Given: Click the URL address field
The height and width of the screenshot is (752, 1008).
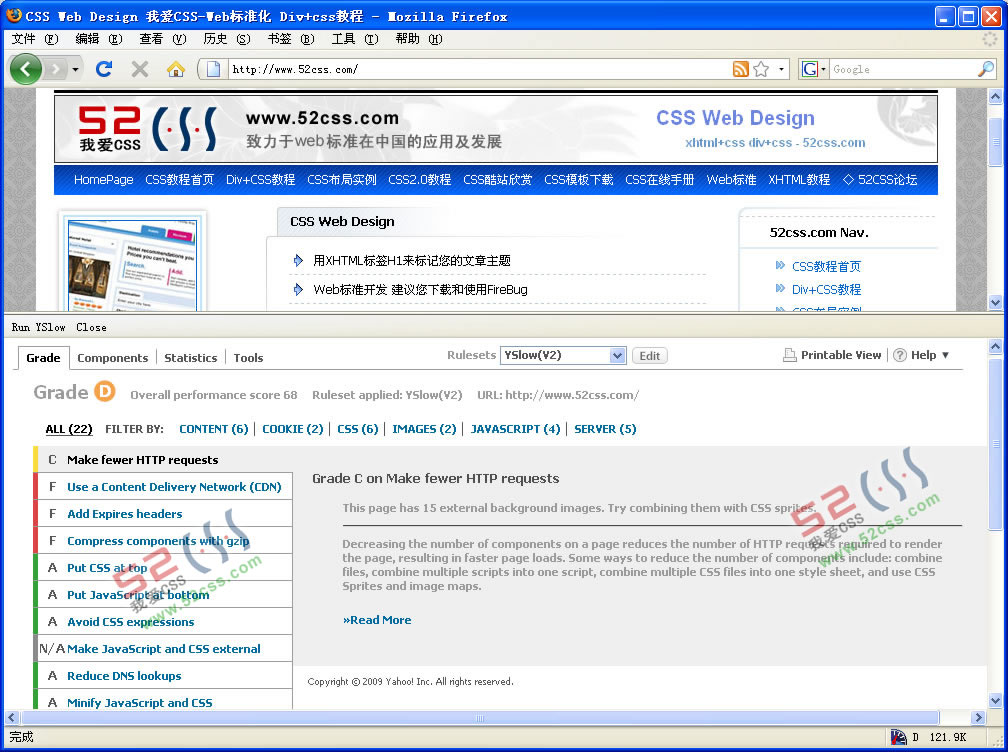Looking at the screenshot, I should 479,69.
